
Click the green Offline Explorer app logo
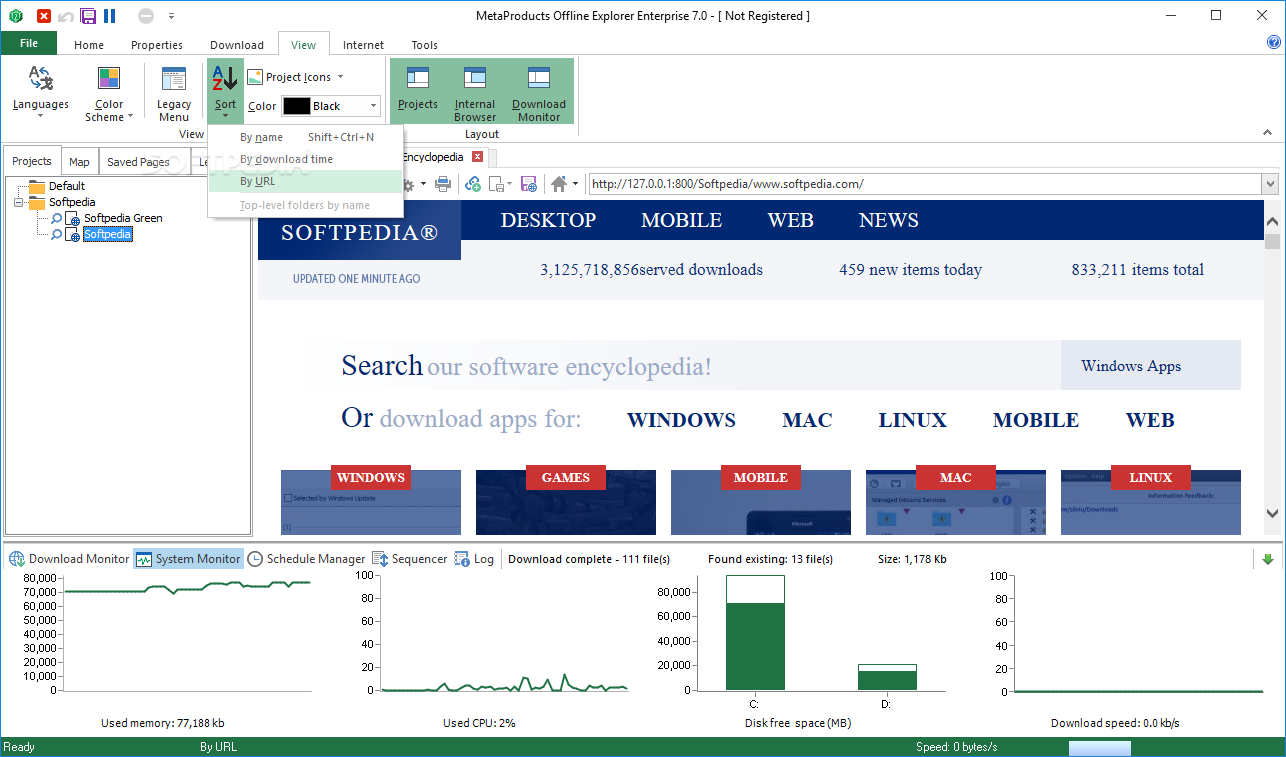[16, 16]
